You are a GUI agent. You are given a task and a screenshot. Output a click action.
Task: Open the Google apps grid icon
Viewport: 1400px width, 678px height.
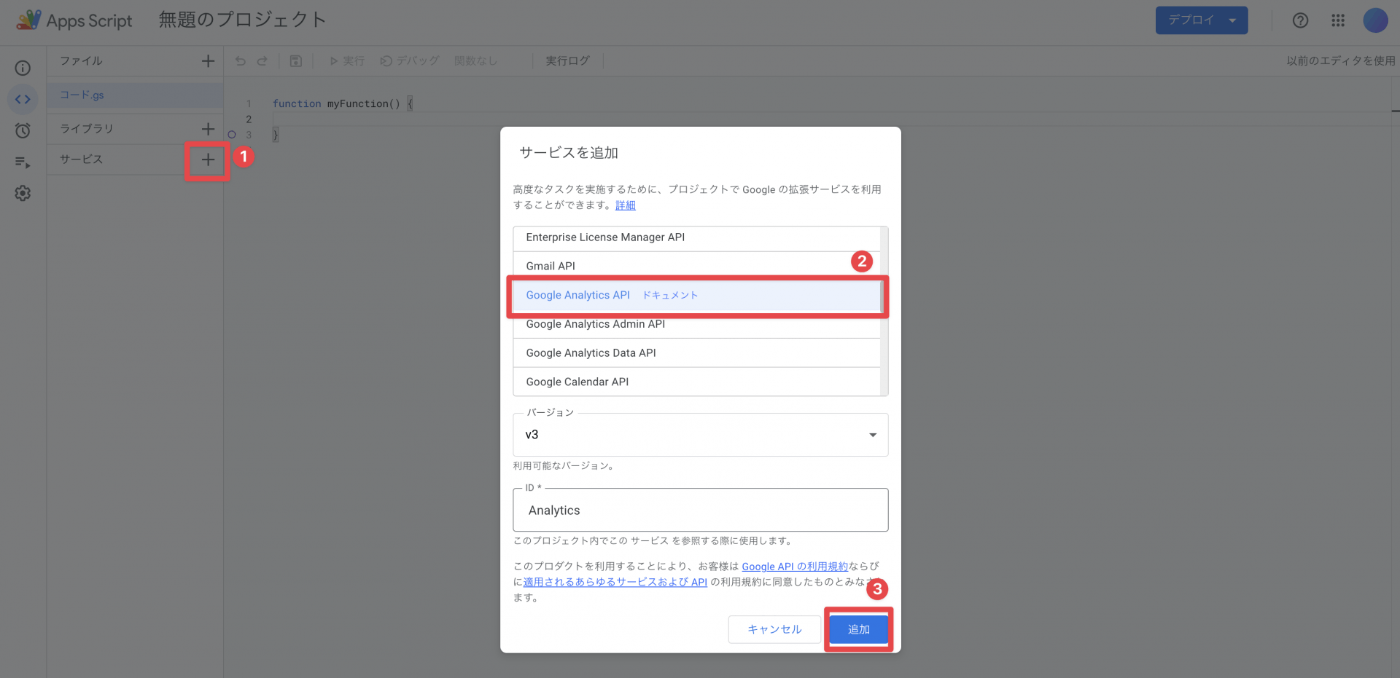click(1338, 20)
